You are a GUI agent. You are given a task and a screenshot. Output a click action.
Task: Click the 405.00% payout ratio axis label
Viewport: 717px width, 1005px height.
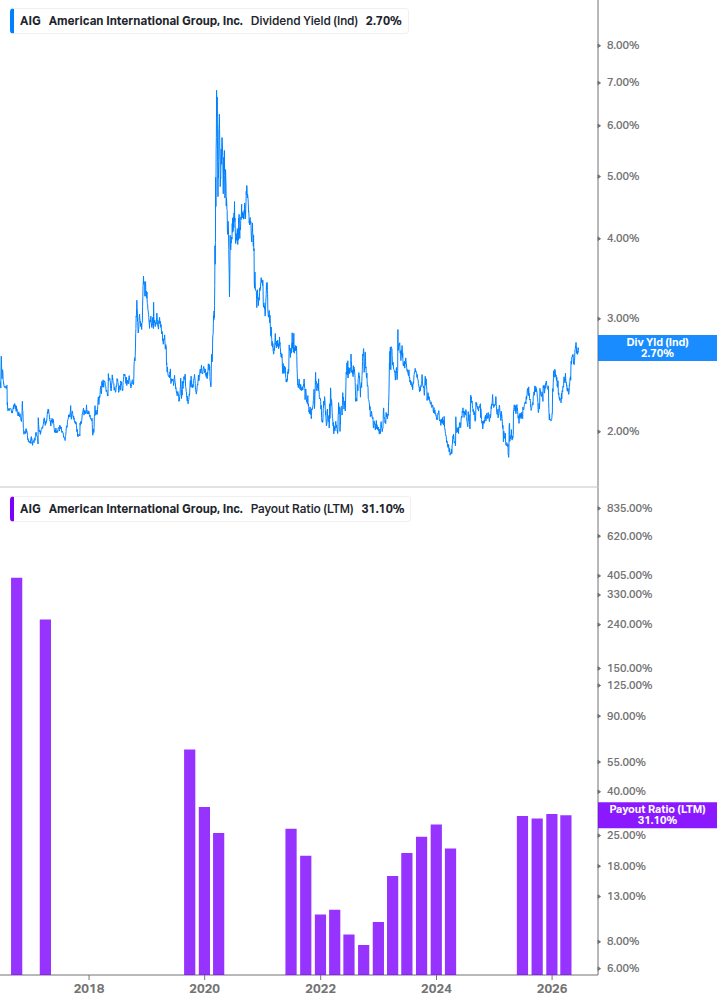tap(629, 576)
